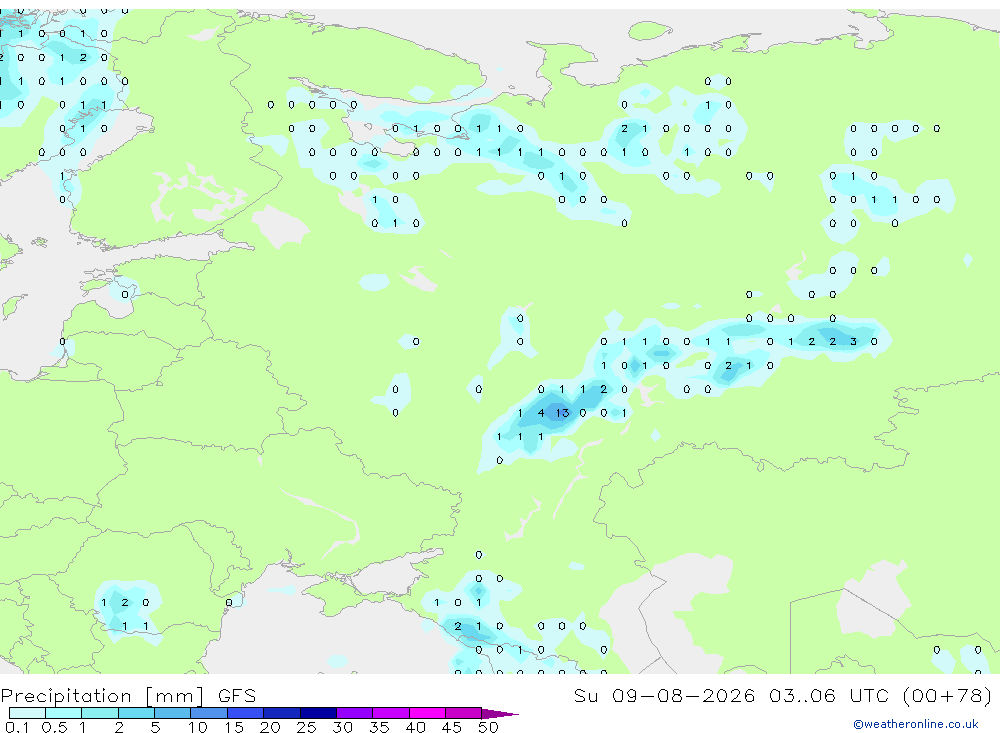The height and width of the screenshot is (733, 1000).
Task: Click the legend label '15'
Action: [x=234, y=727]
